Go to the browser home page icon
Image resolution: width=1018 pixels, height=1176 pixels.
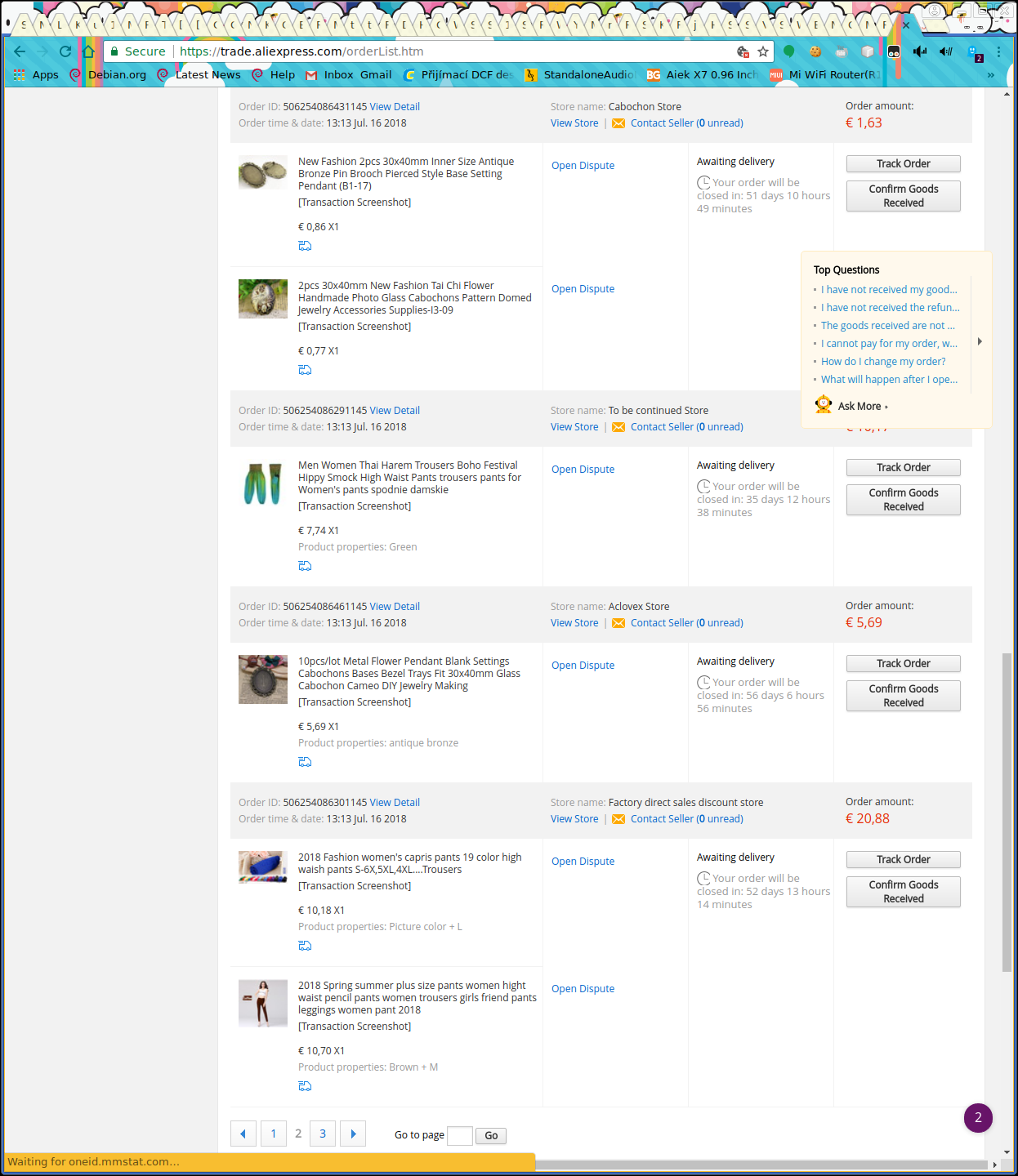click(88, 51)
